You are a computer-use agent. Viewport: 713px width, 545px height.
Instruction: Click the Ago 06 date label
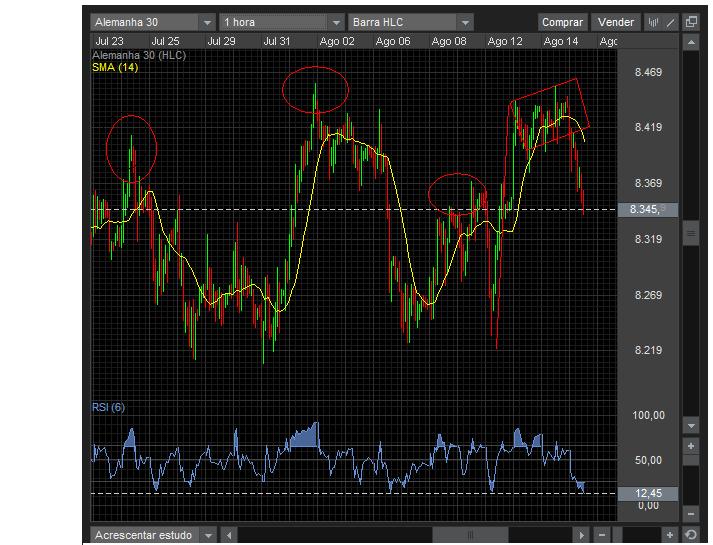tap(393, 41)
